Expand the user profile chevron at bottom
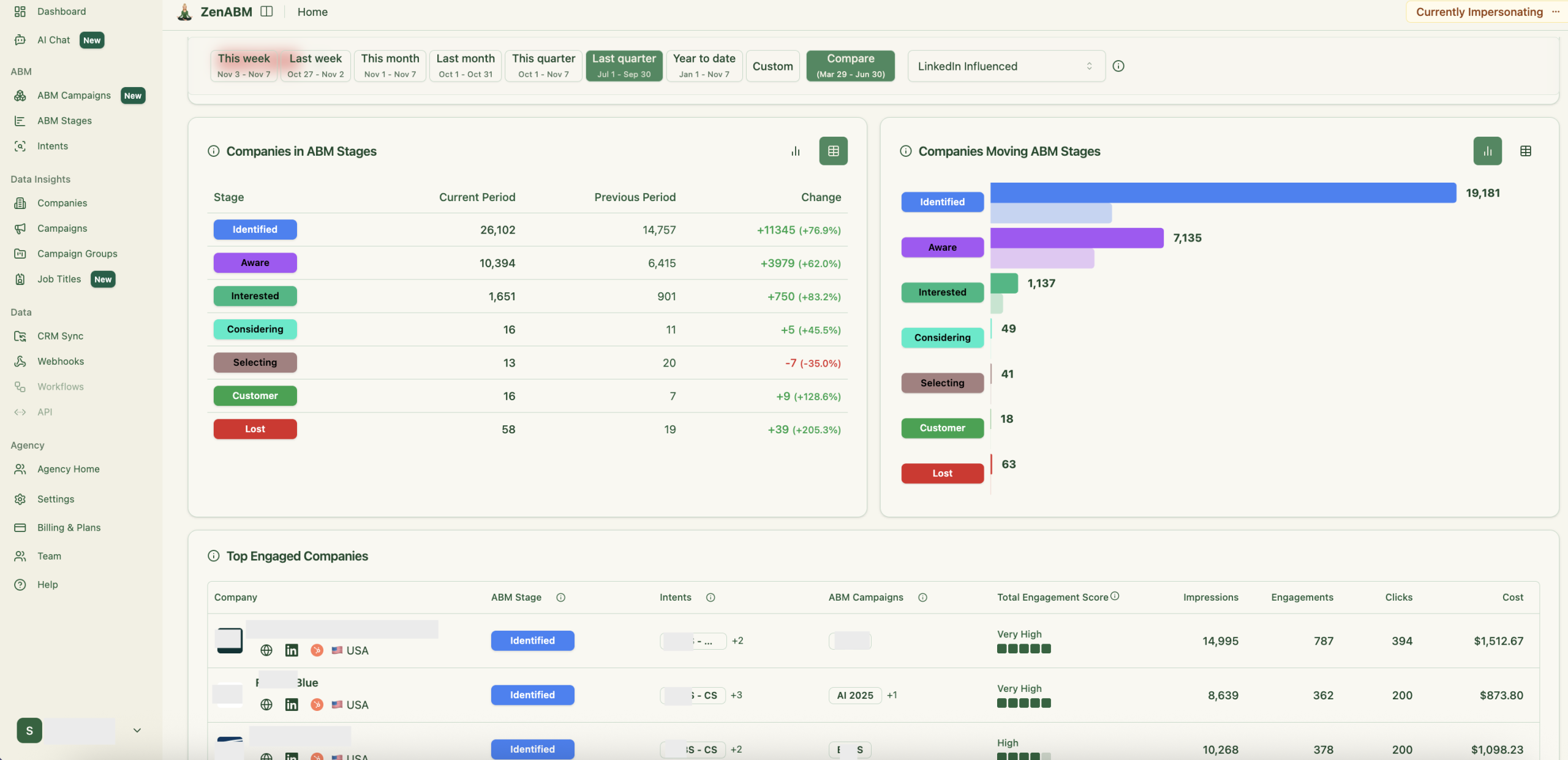 (137, 730)
